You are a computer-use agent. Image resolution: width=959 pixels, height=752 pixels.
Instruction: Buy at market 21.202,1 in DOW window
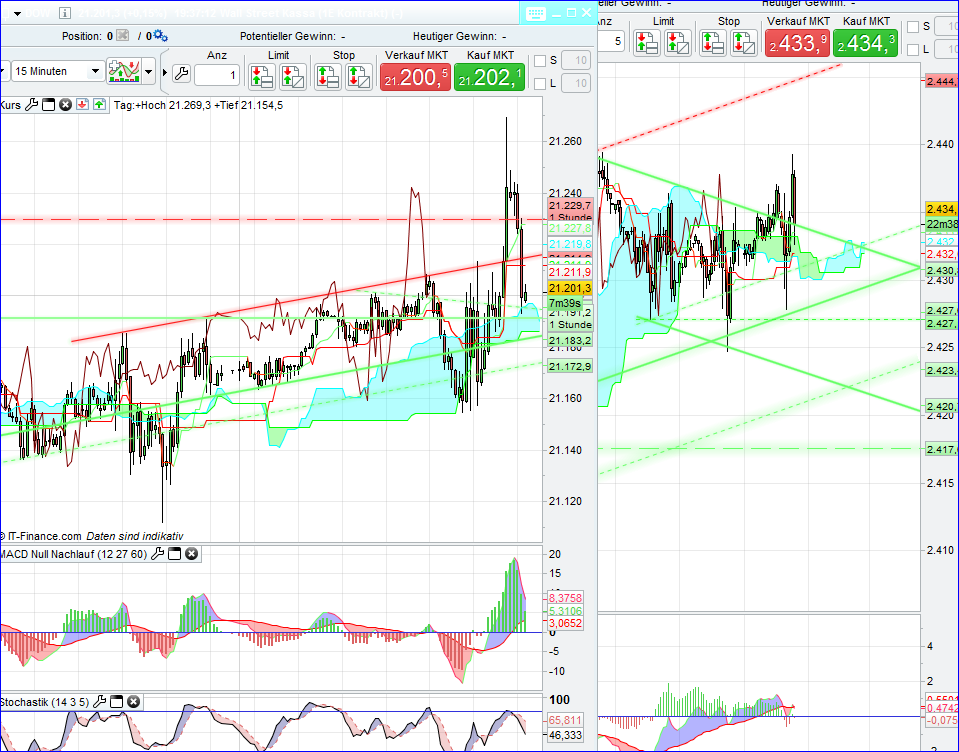click(489, 77)
